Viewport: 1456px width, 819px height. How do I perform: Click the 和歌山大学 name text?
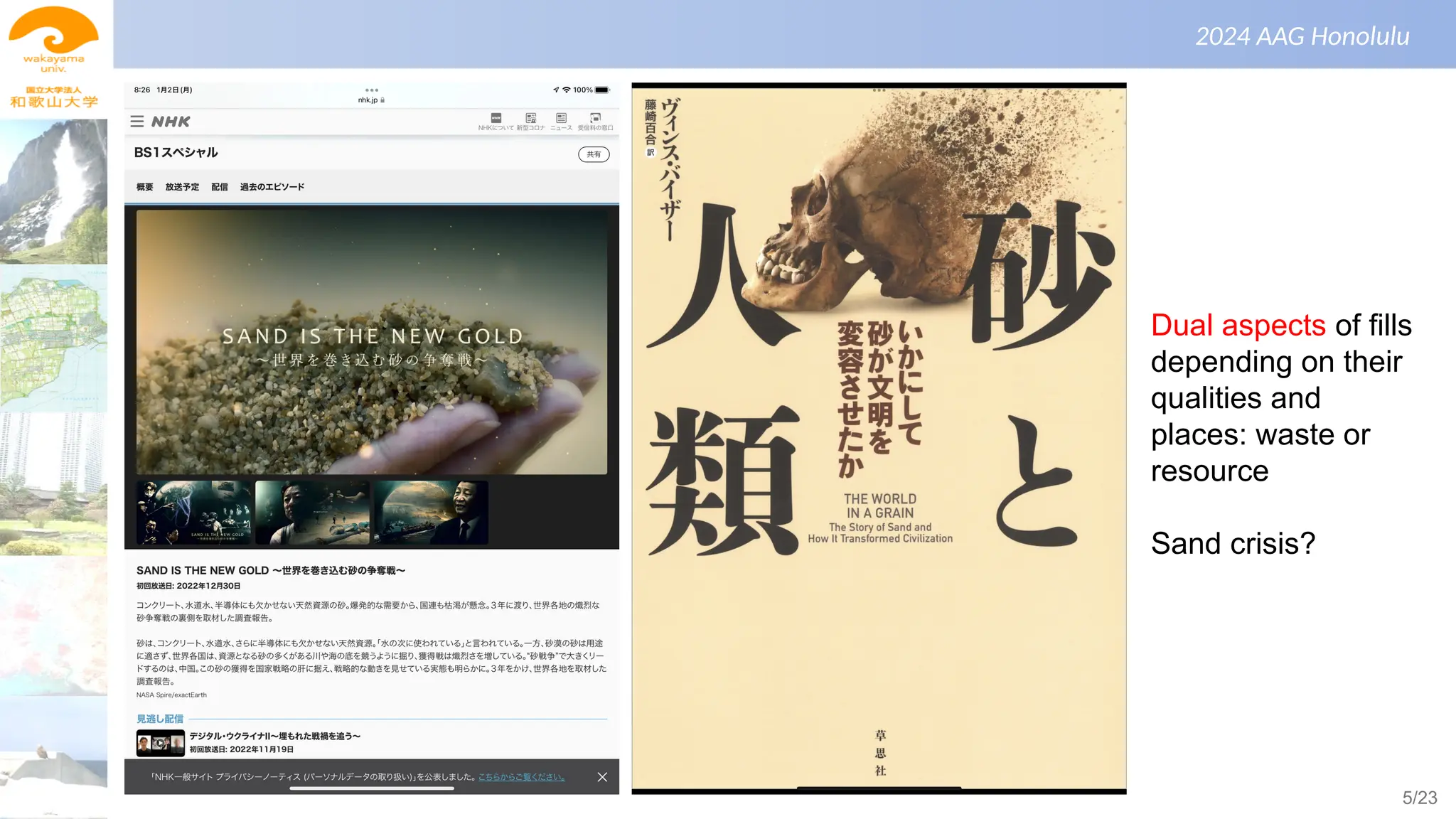(x=54, y=102)
